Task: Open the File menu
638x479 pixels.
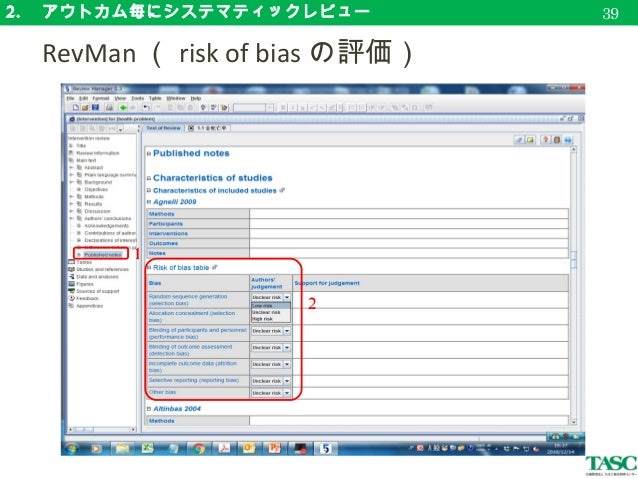Action: [70, 98]
